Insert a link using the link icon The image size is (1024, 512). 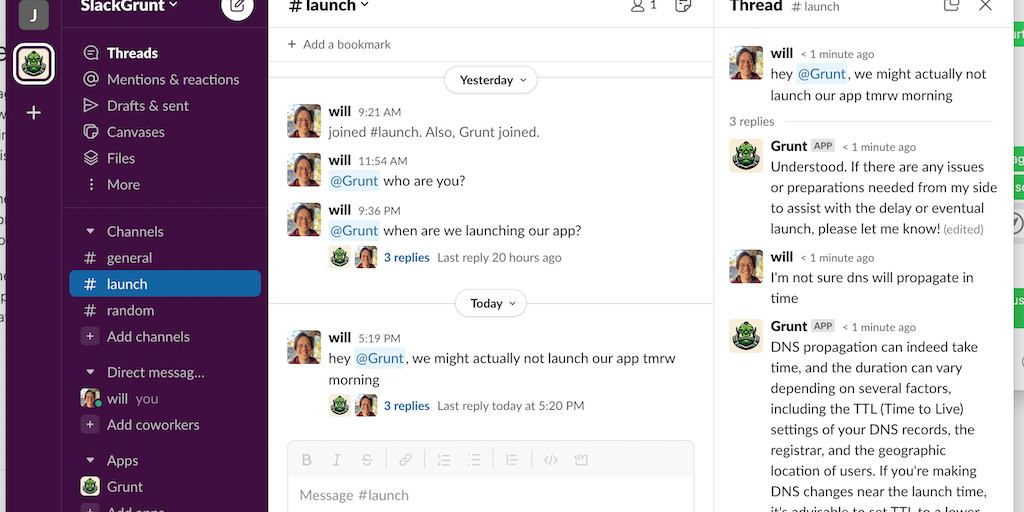click(405, 460)
